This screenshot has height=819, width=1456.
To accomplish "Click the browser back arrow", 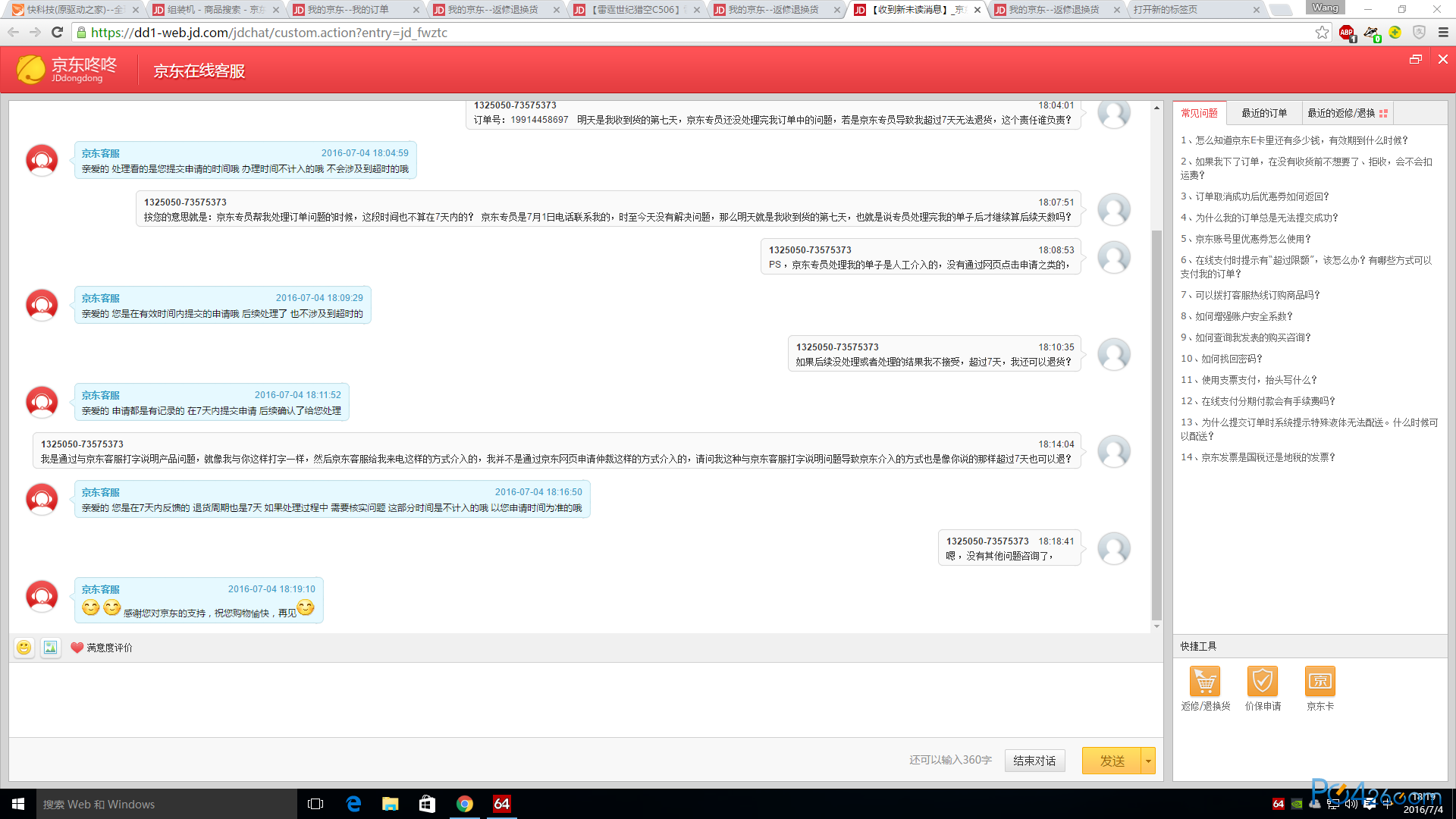I will 13,32.
